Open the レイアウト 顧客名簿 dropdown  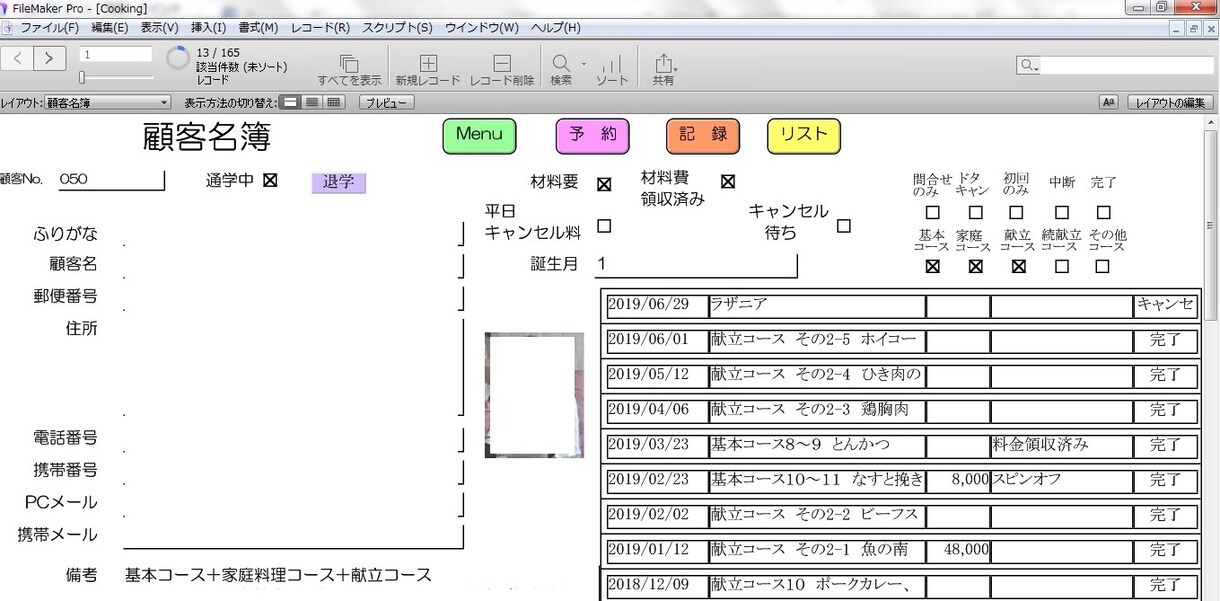coord(108,102)
